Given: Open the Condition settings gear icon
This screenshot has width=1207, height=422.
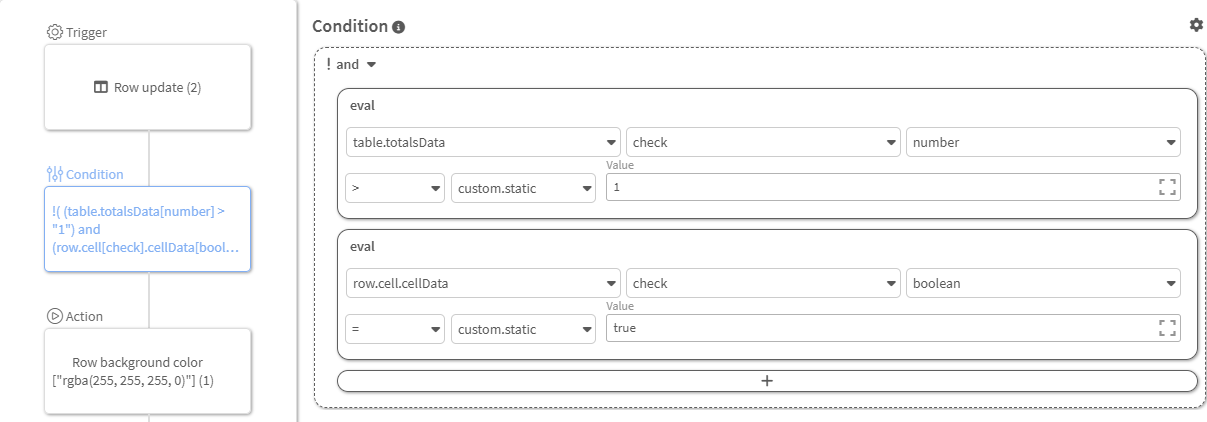Looking at the screenshot, I should coord(1196,25).
